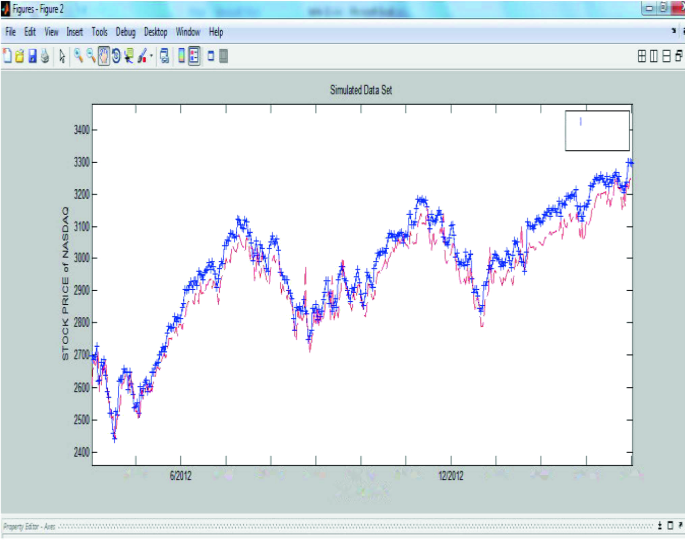Open the Insert menu
Screen dimensions: 685x540
tap(75, 32)
